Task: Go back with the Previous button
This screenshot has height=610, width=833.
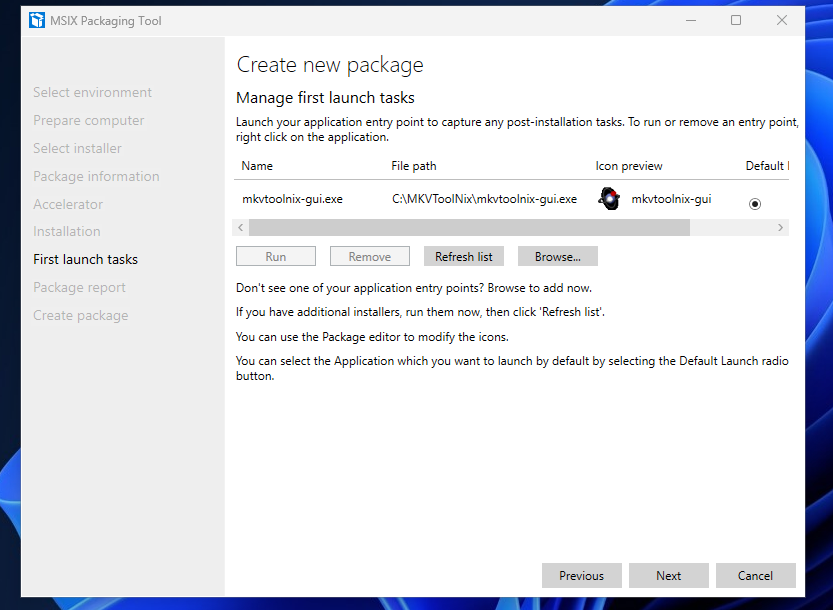Action: click(582, 575)
